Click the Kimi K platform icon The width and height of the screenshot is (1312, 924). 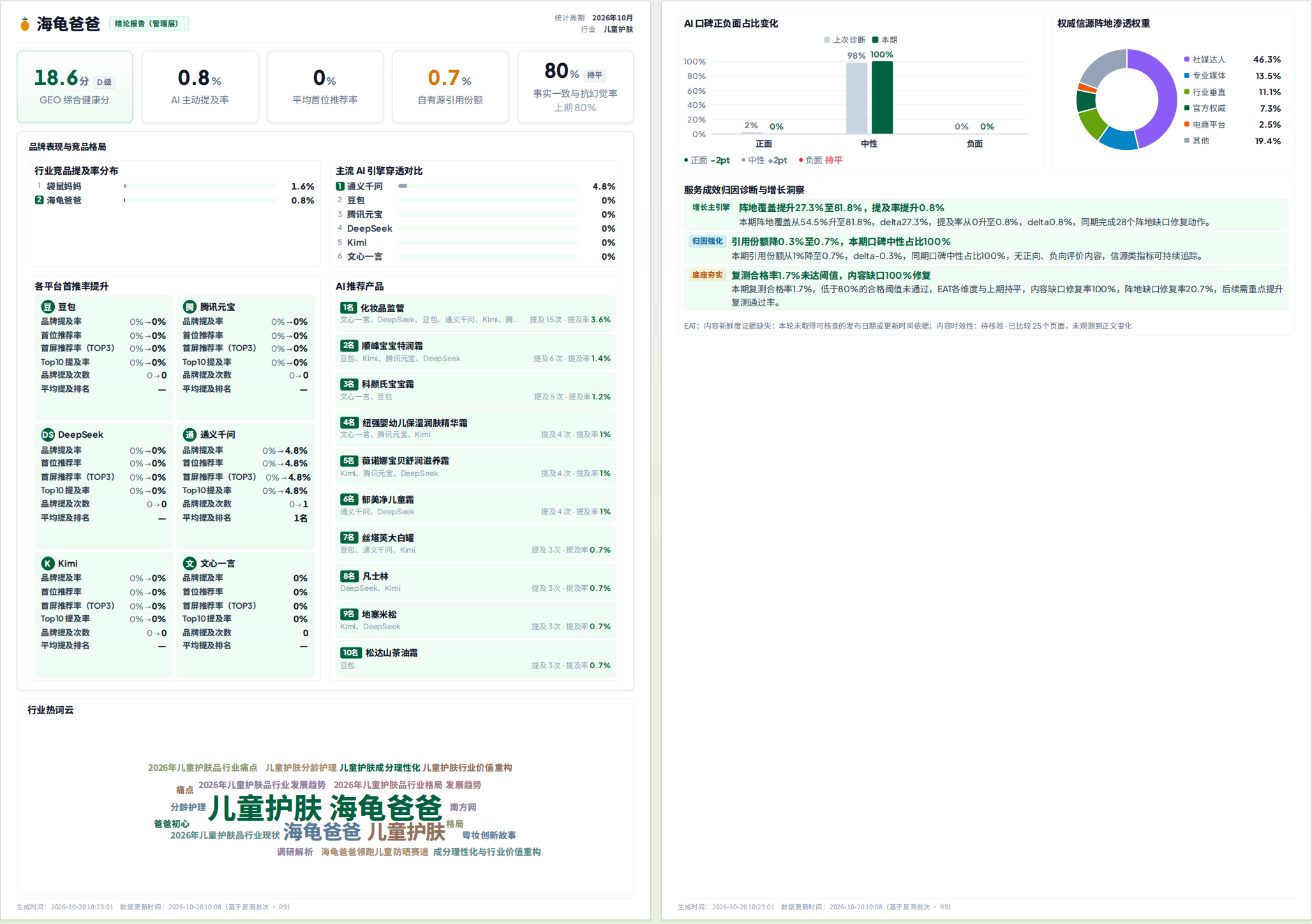[48, 563]
